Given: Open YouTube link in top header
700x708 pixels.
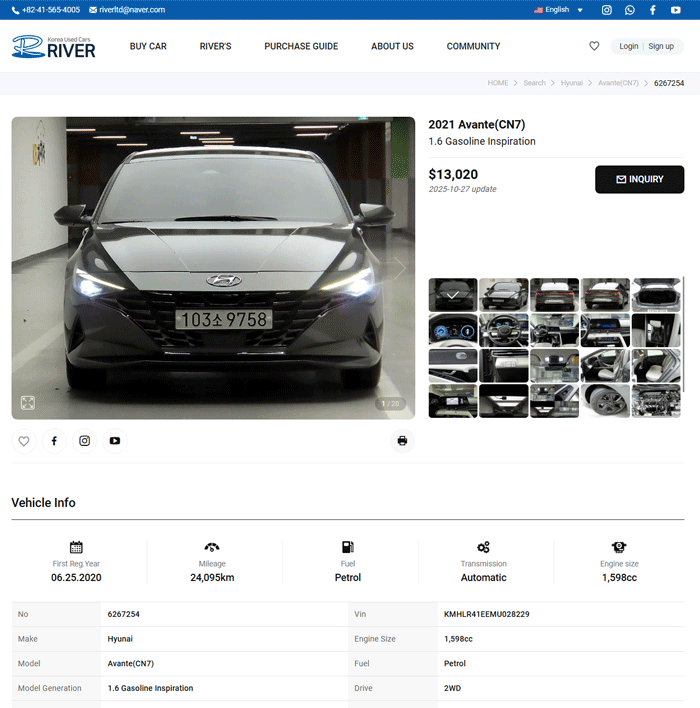Looking at the screenshot, I should tap(676, 10).
